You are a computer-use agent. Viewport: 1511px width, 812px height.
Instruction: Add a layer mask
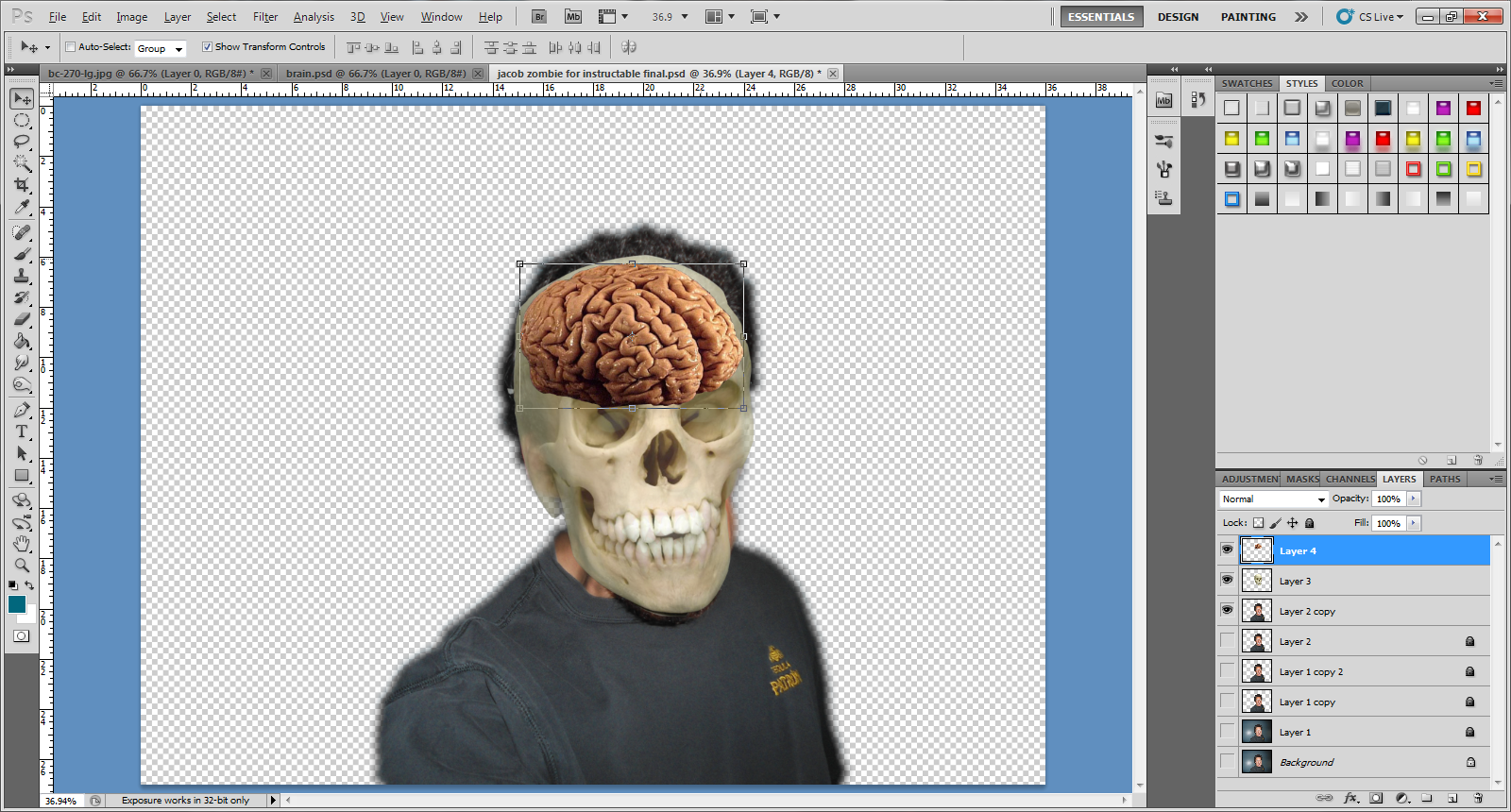click(1376, 798)
